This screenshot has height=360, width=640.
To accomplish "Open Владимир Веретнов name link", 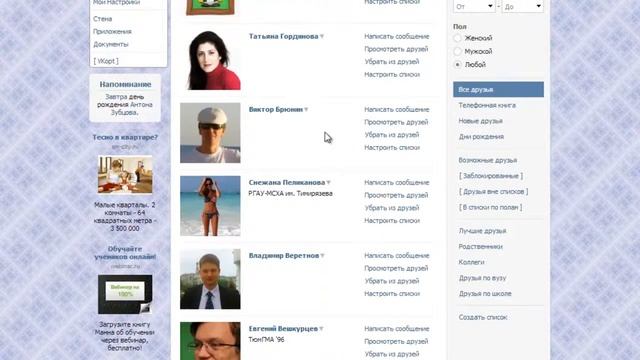I will point(284,256).
